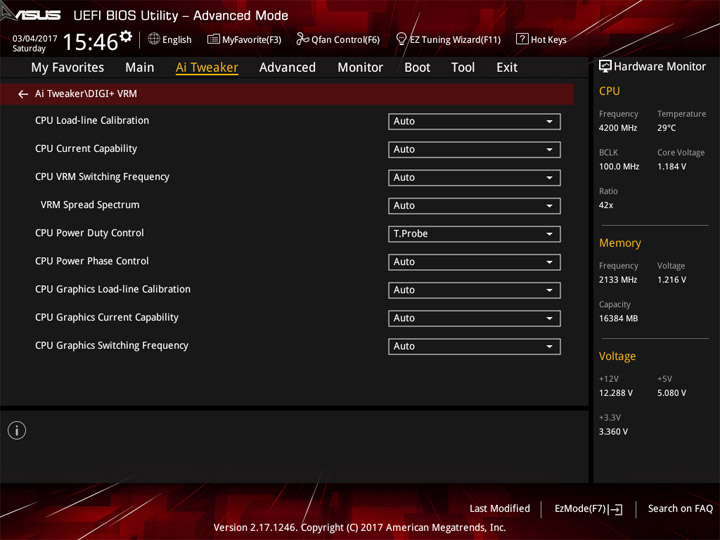Click the EzMode exit arrow icon
The width and height of the screenshot is (720, 540).
pyautogui.click(x=617, y=509)
